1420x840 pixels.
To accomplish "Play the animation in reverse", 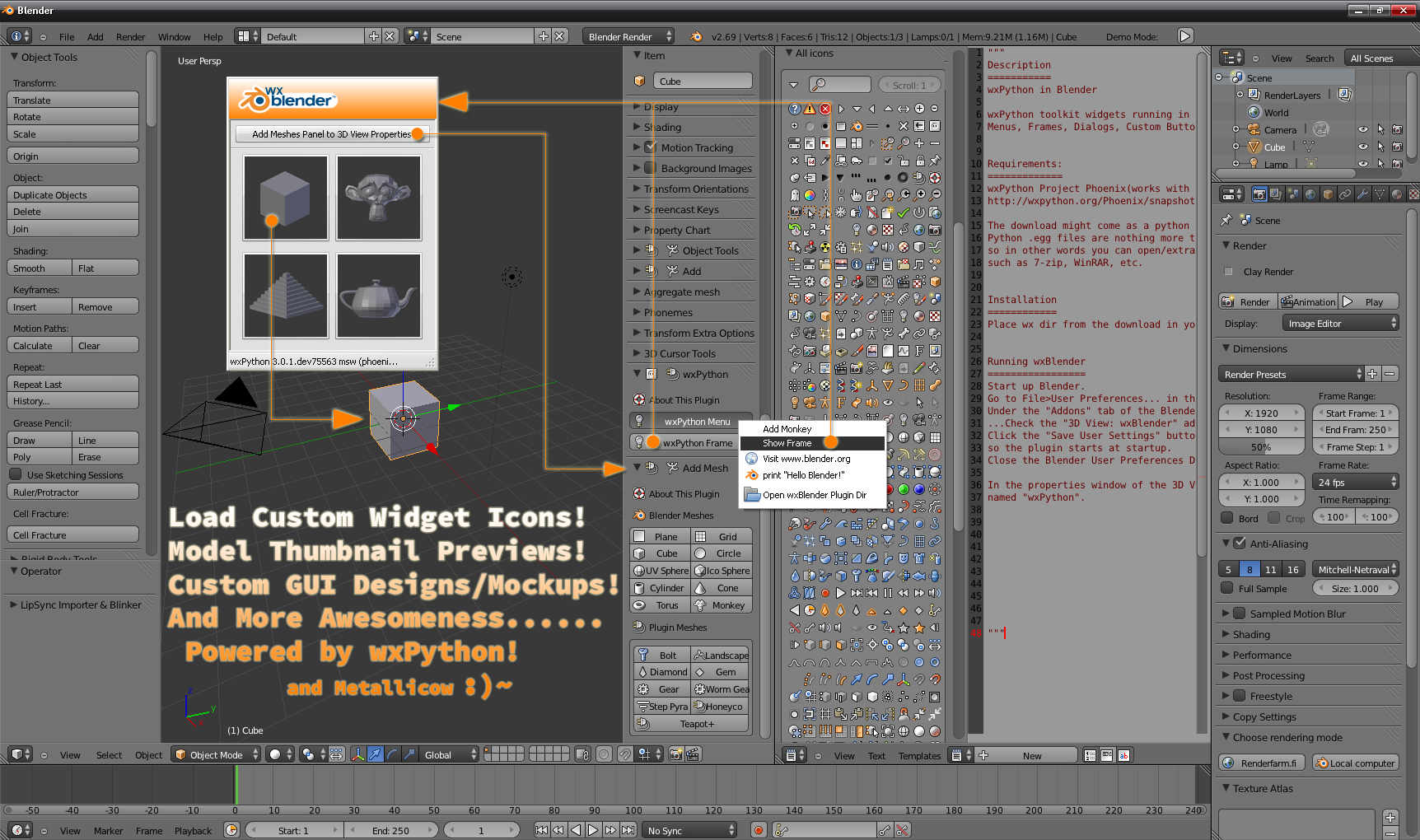I will click(x=576, y=830).
